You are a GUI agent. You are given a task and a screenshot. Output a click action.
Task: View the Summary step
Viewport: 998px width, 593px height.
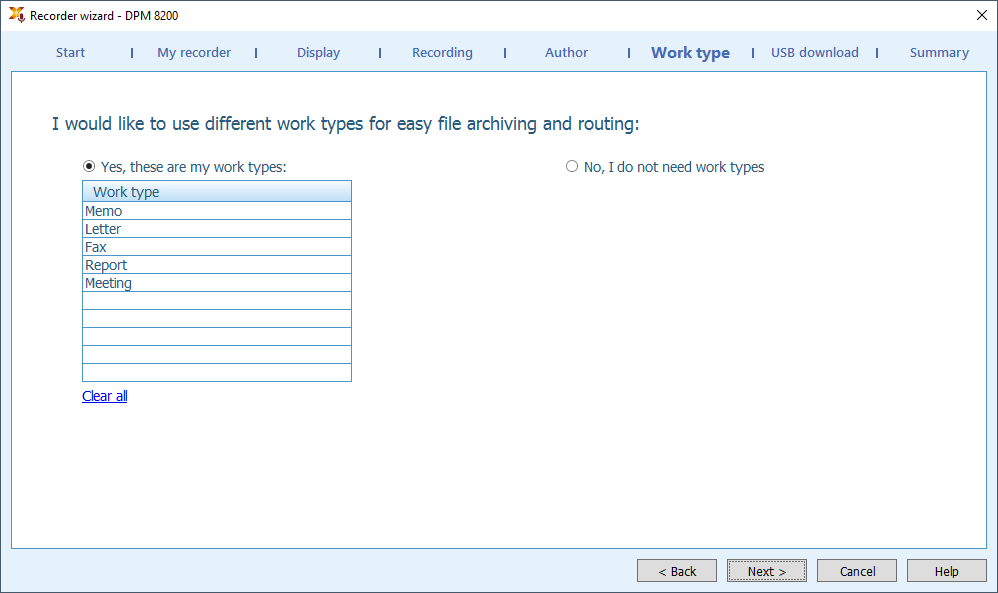tap(939, 53)
